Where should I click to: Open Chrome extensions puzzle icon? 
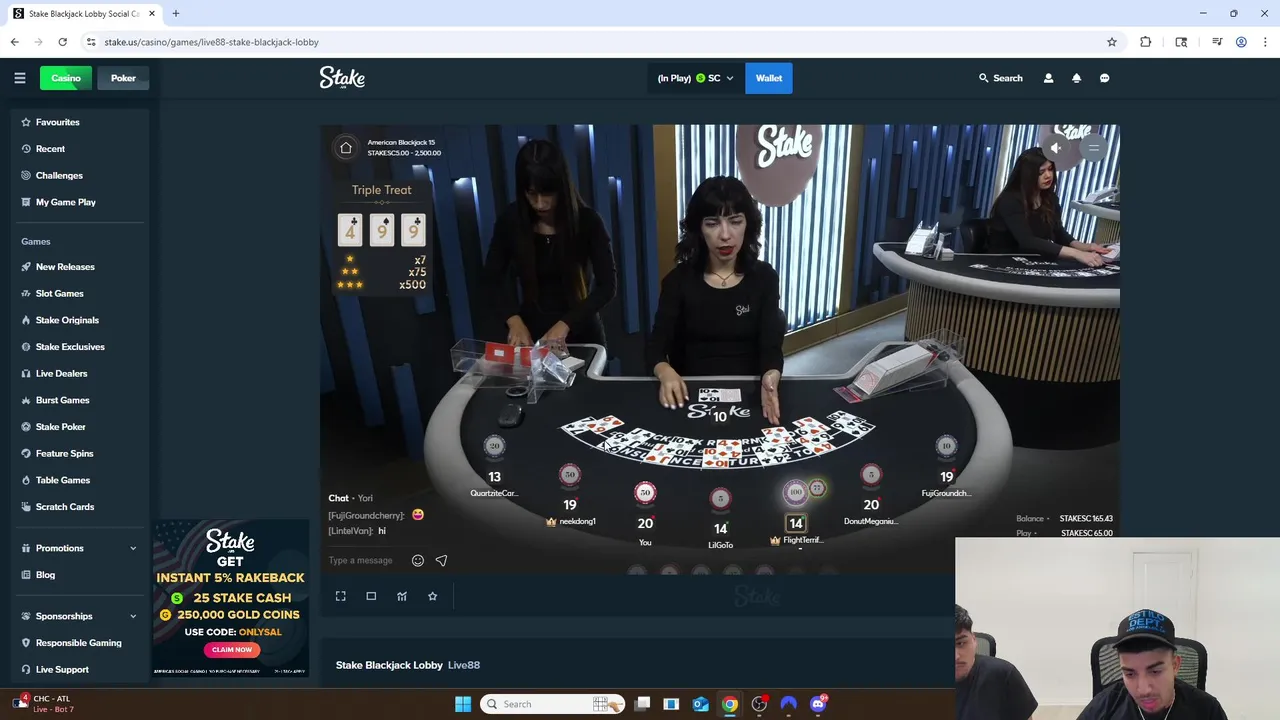pos(1146,42)
